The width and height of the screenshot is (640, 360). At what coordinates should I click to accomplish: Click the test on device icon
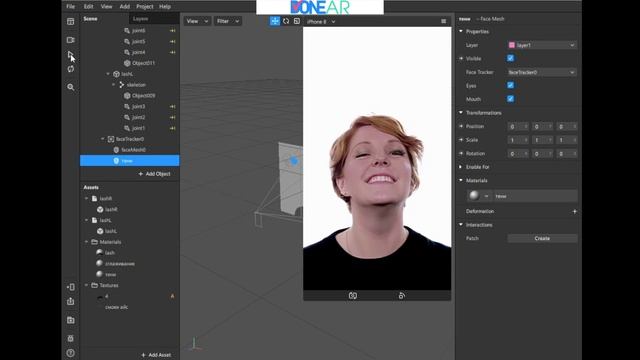click(71, 287)
